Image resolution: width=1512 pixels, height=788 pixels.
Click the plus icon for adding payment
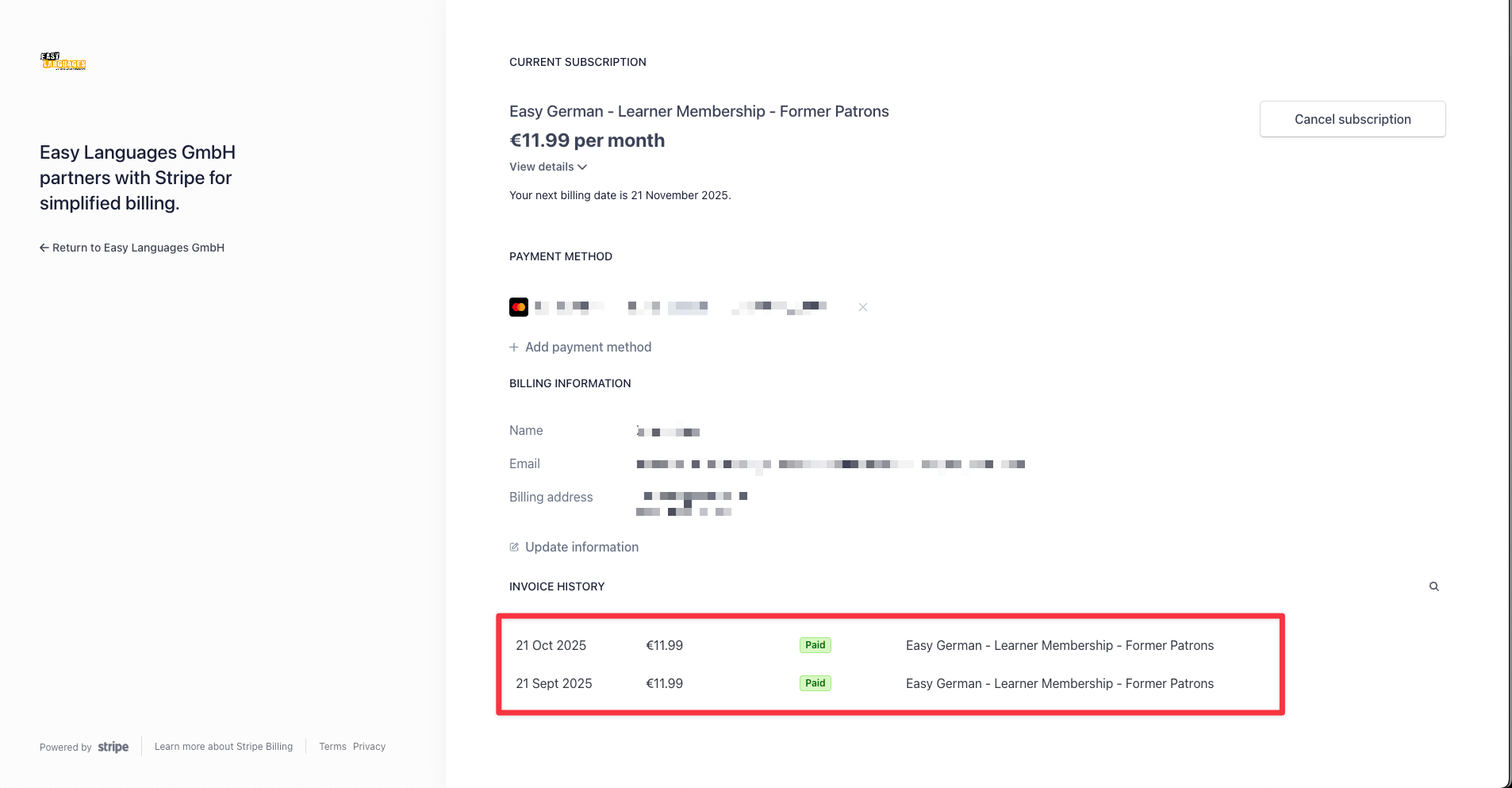(x=514, y=347)
